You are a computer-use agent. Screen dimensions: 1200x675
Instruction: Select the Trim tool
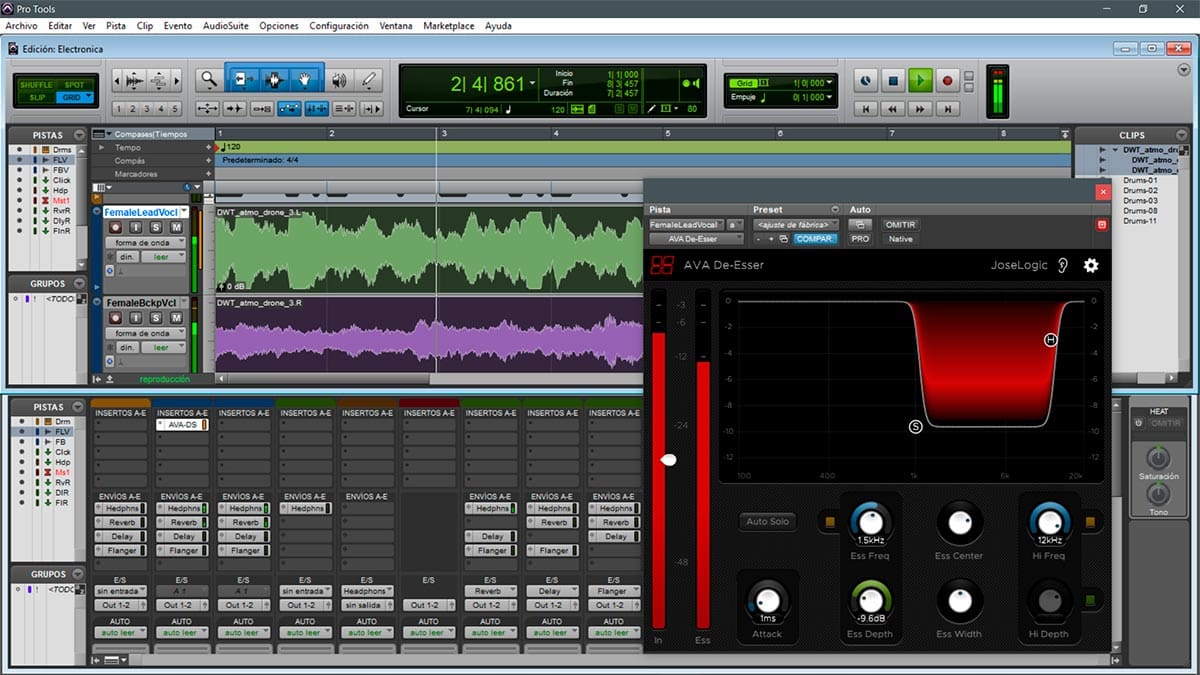point(242,80)
